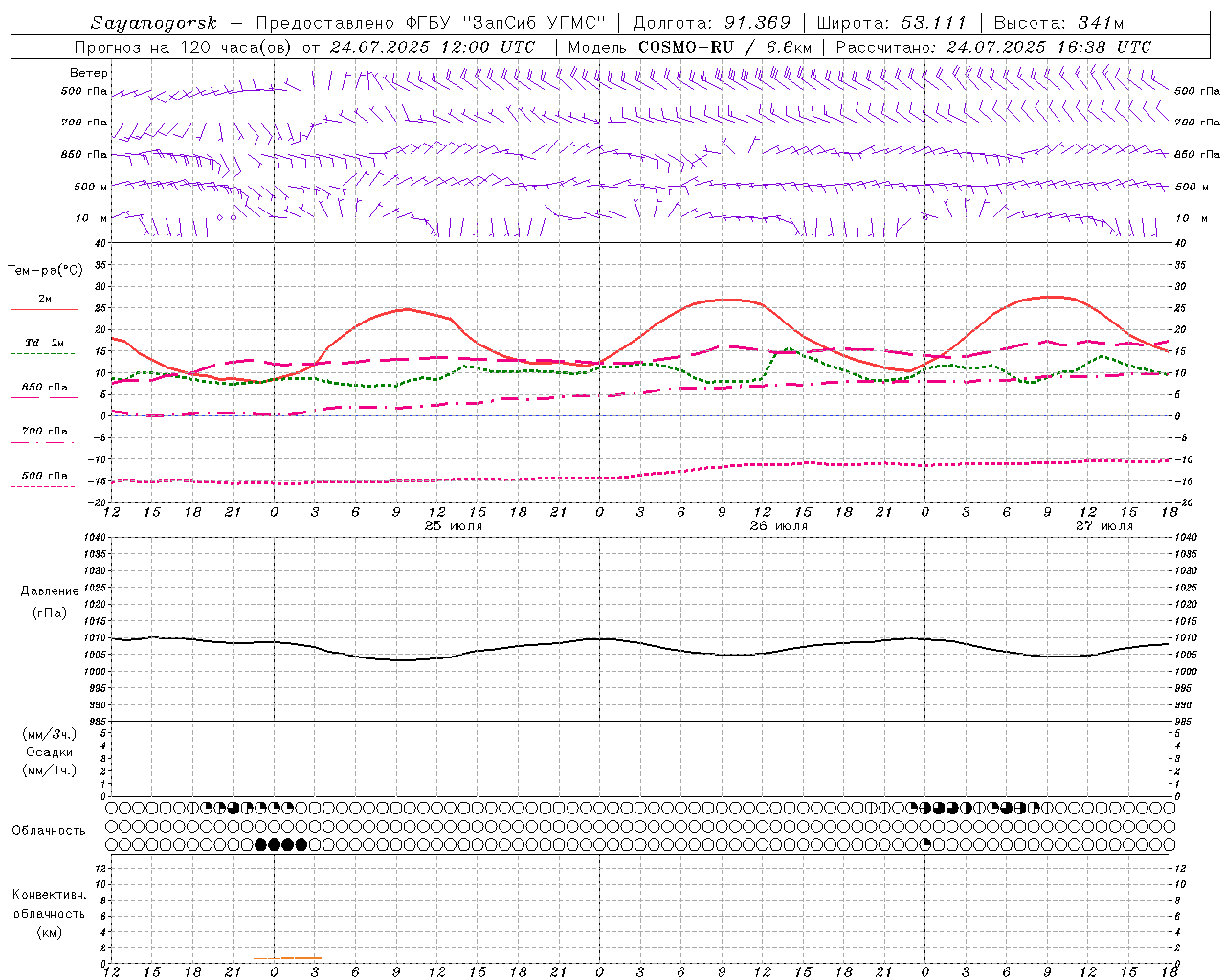Click the orange convective cloud bar at the bottom
1225x980 pixels.
click(x=301, y=957)
